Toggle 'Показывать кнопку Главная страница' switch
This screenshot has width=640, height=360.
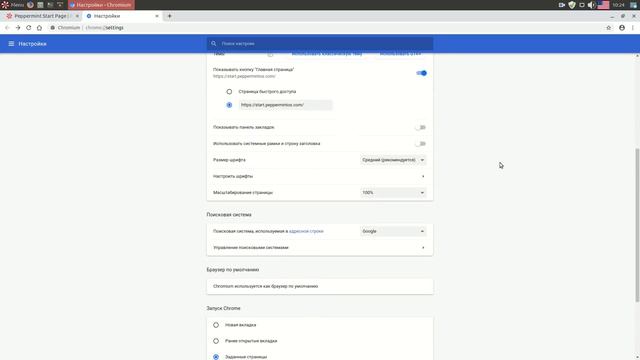coord(421,73)
